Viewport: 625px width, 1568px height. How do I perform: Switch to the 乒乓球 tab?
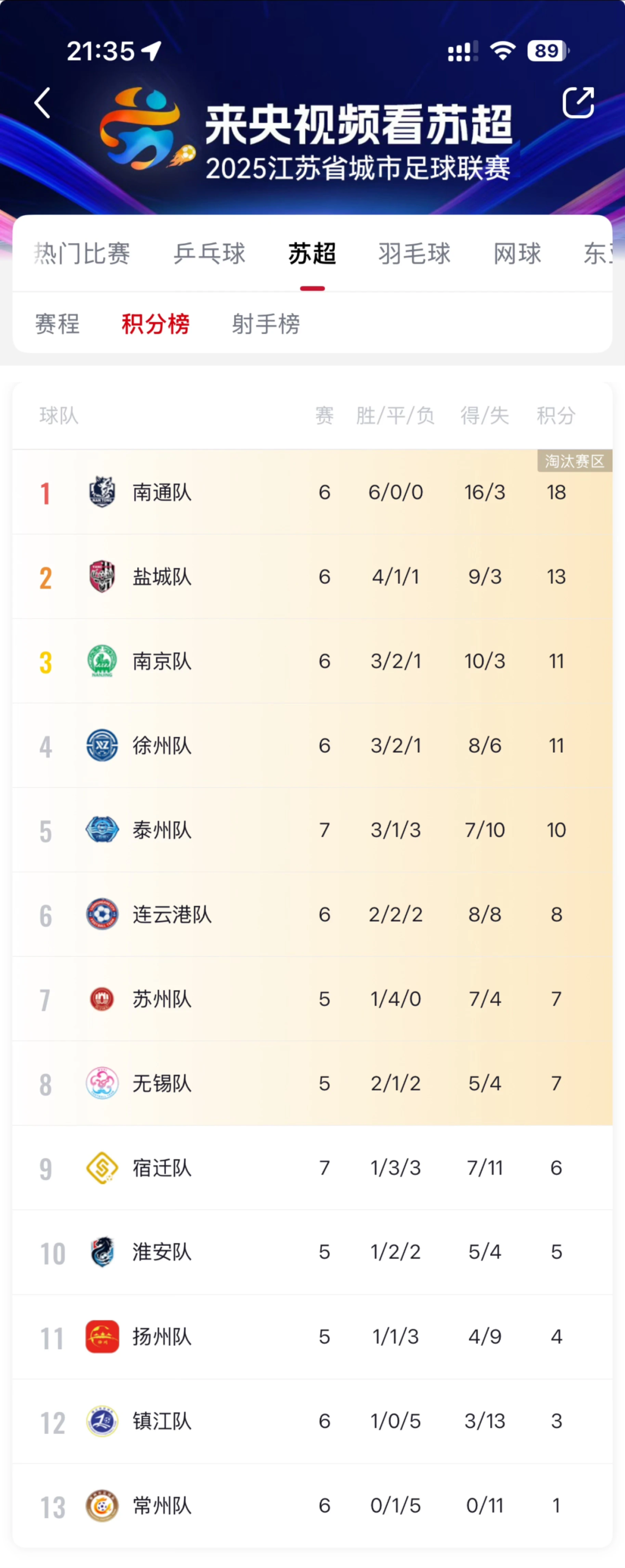click(x=209, y=254)
